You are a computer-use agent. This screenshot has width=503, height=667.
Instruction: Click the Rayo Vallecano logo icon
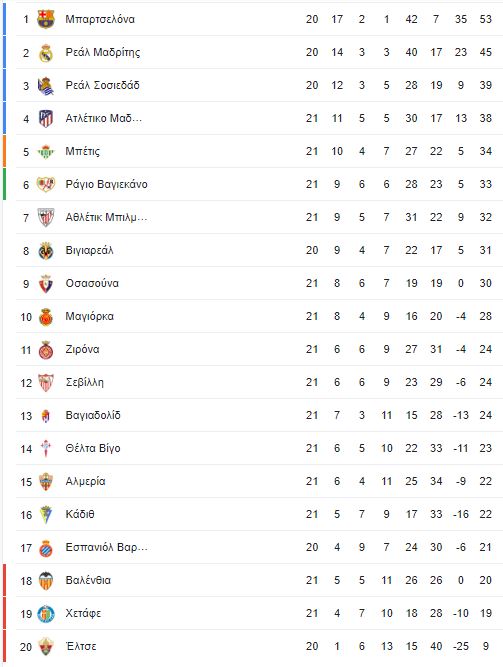(x=46, y=185)
